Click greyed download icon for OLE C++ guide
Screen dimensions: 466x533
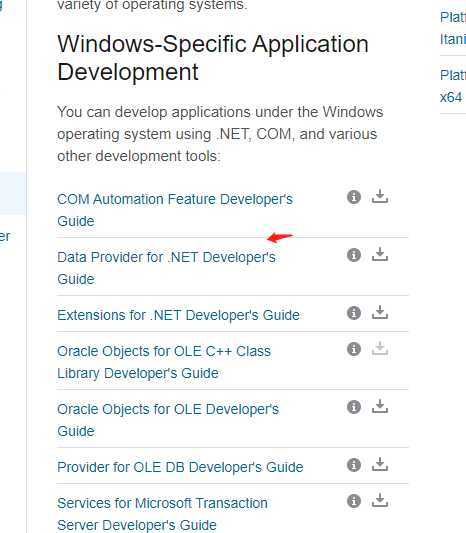point(380,348)
